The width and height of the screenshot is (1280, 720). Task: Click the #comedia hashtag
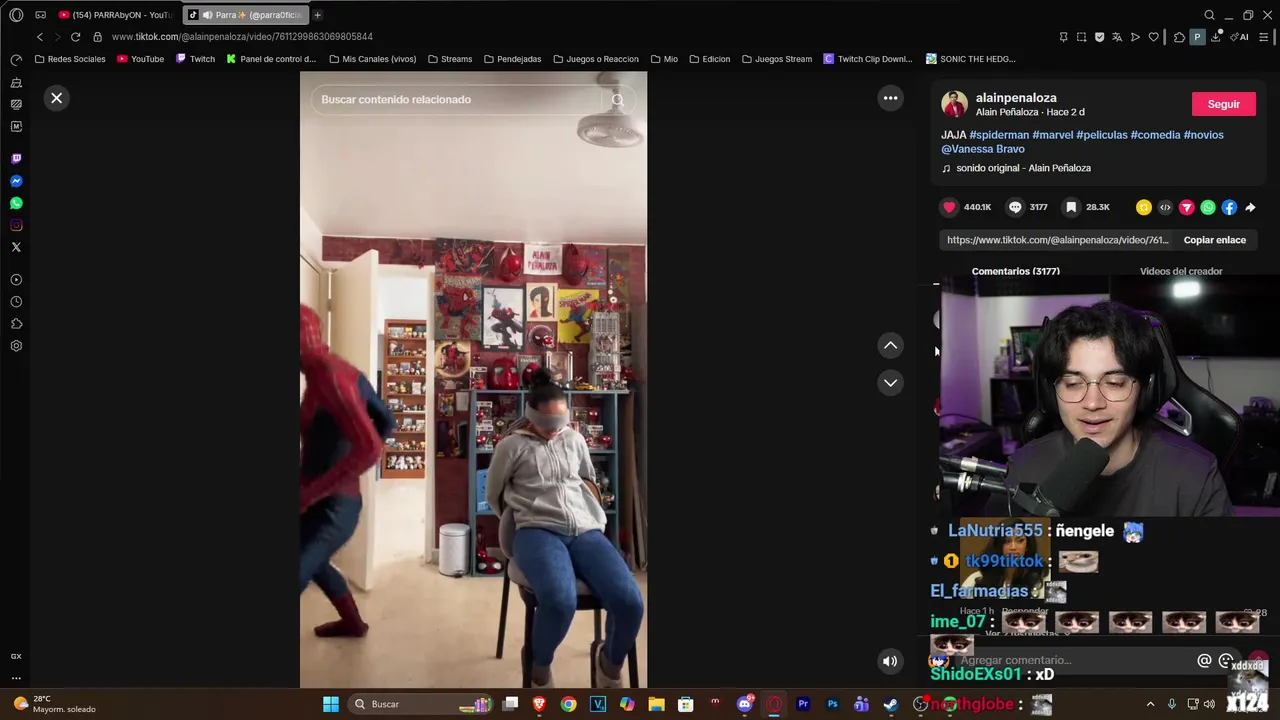click(1155, 135)
